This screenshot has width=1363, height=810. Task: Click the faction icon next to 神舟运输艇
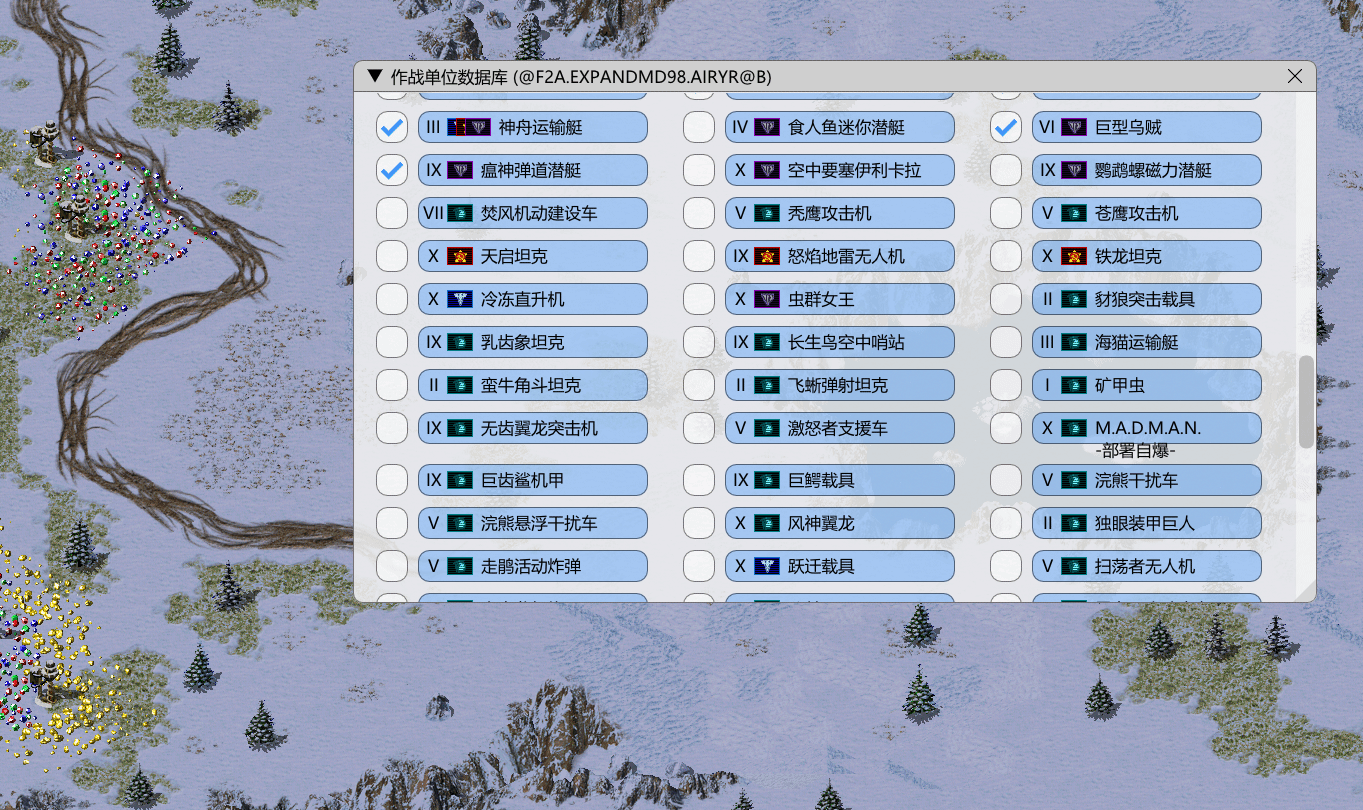coord(468,127)
